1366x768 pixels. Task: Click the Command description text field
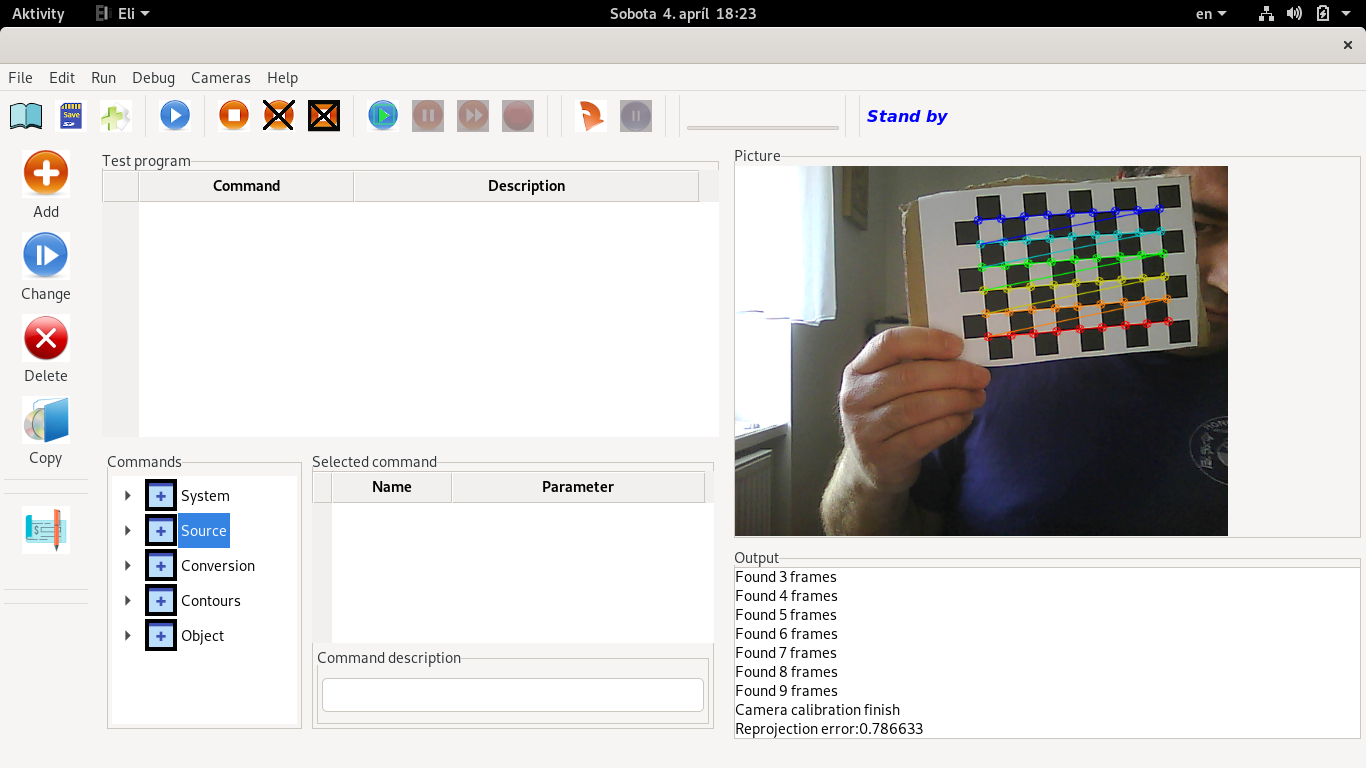(x=512, y=695)
